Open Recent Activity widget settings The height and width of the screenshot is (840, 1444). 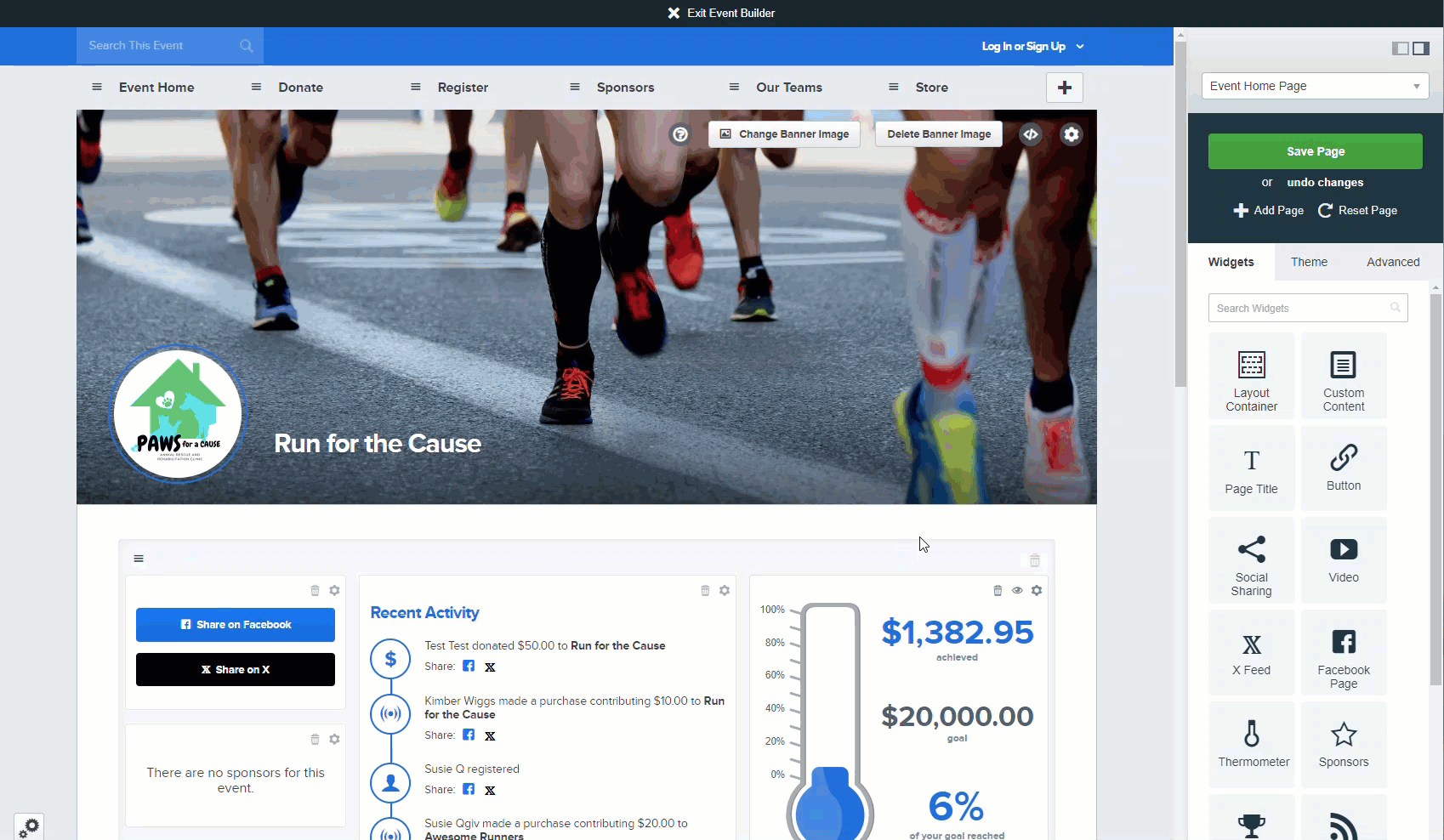pyautogui.click(x=725, y=590)
